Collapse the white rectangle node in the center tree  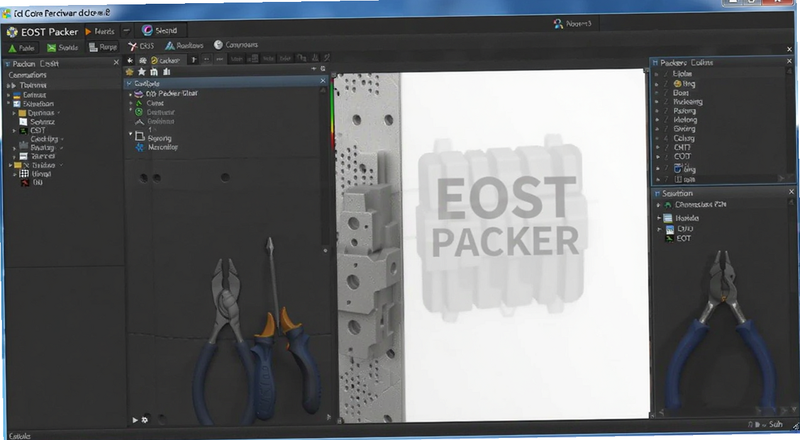131,134
